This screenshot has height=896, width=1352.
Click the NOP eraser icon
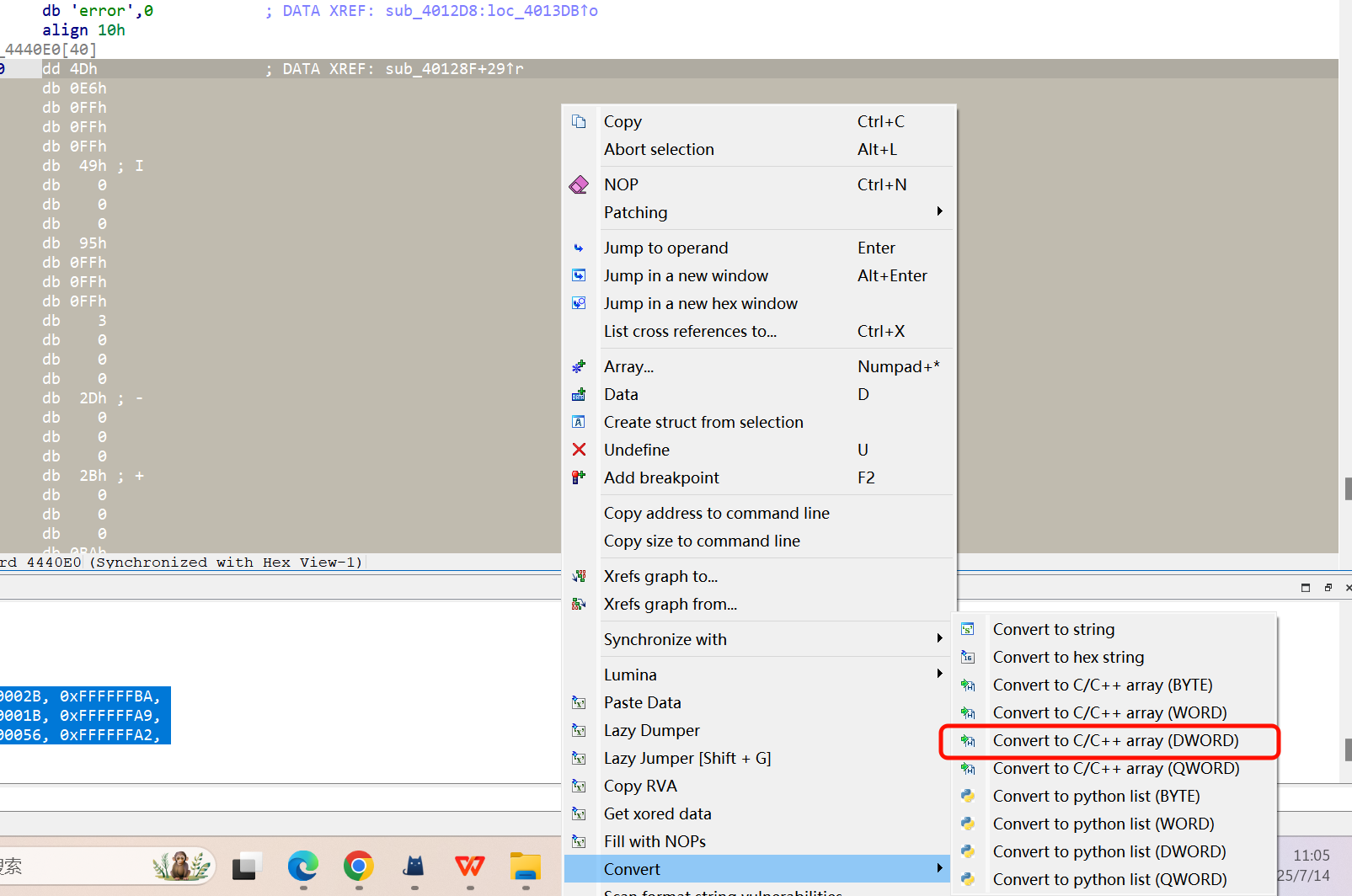coord(579,184)
